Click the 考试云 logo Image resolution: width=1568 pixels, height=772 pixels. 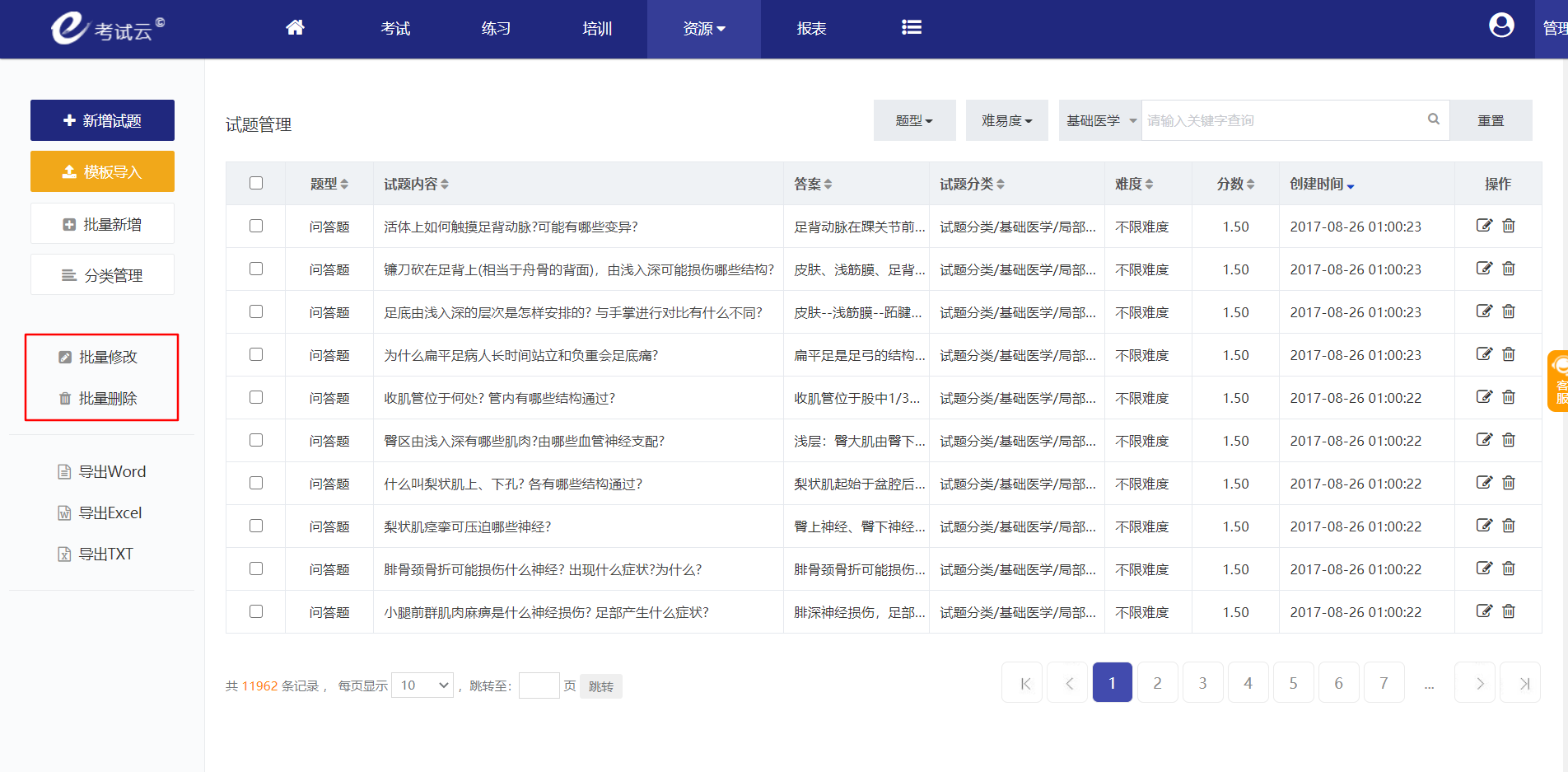(x=107, y=28)
